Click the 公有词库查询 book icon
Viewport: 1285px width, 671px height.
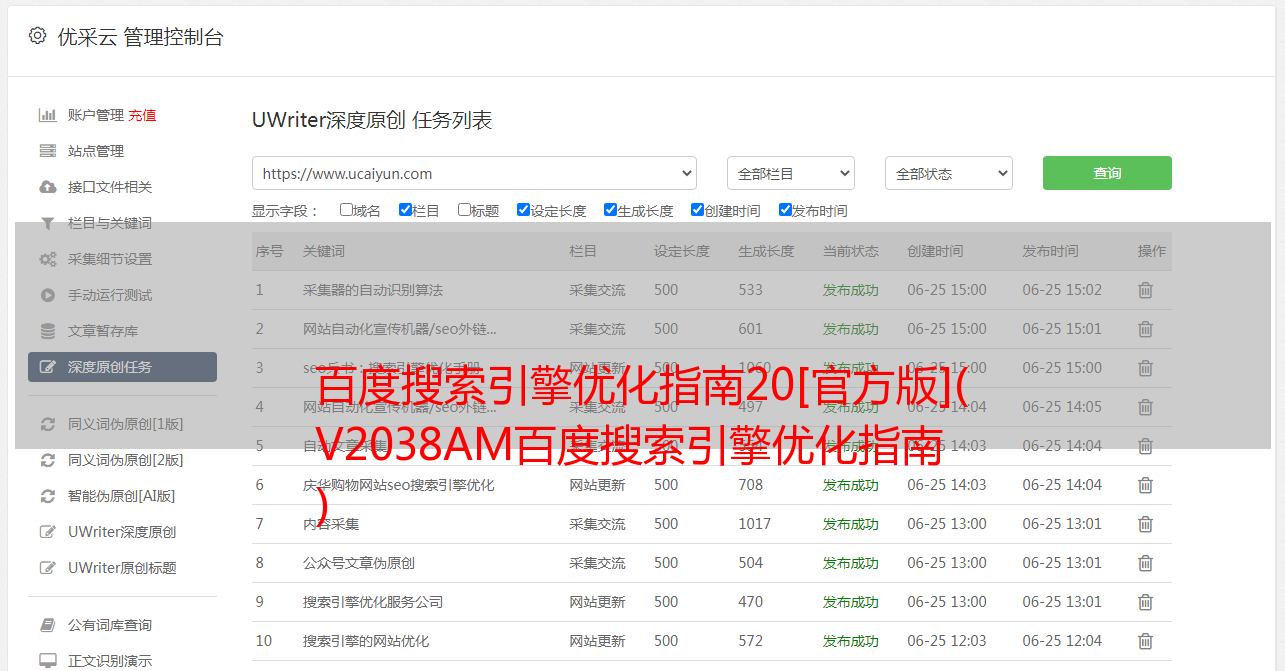click(x=47, y=625)
